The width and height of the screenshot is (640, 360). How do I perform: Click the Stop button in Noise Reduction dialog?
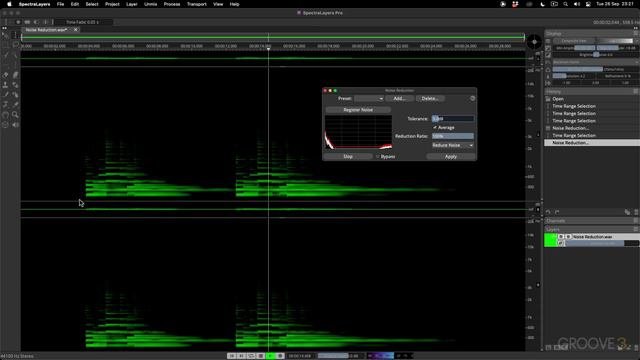pos(348,156)
